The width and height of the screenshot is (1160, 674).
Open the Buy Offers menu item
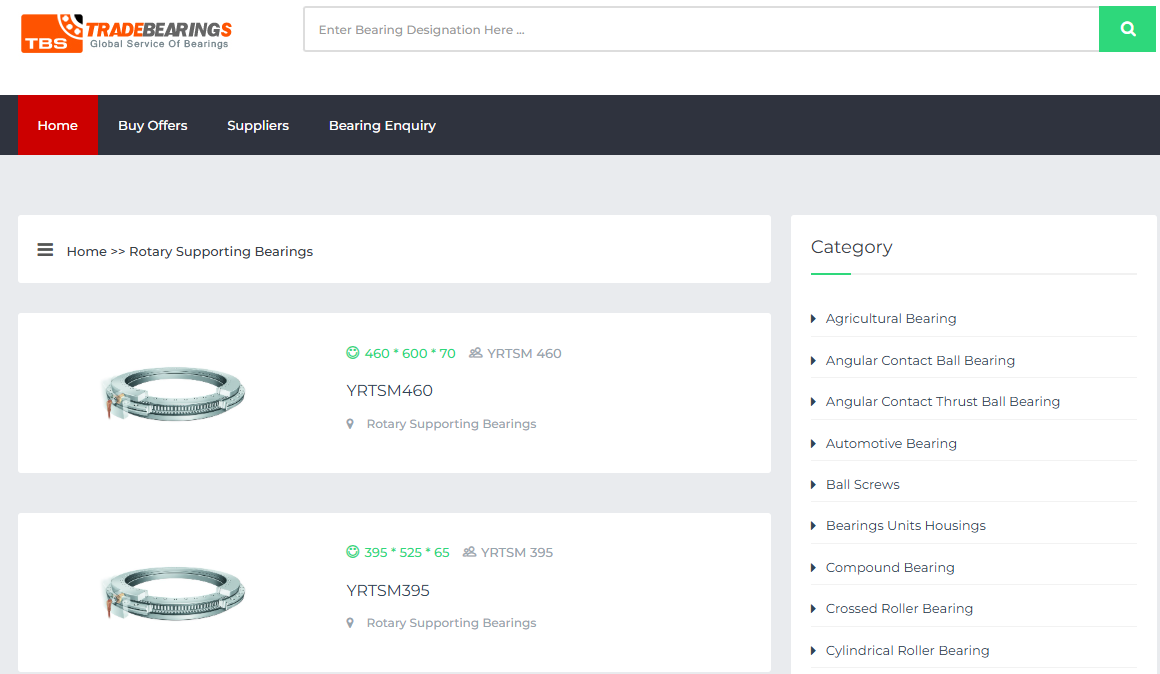[152, 125]
